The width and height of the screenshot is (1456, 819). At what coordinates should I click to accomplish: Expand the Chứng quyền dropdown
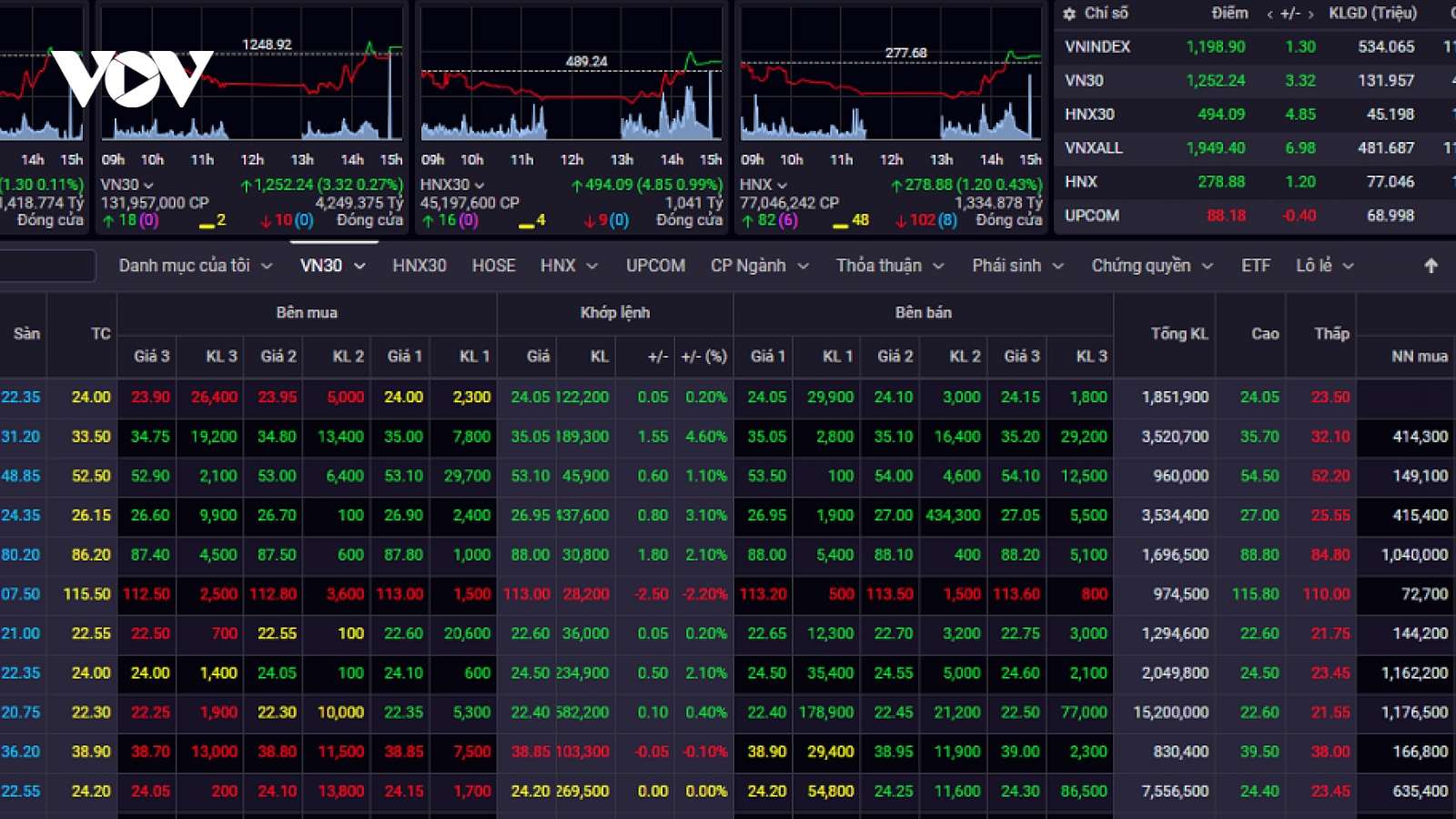[x=1152, y=266]
